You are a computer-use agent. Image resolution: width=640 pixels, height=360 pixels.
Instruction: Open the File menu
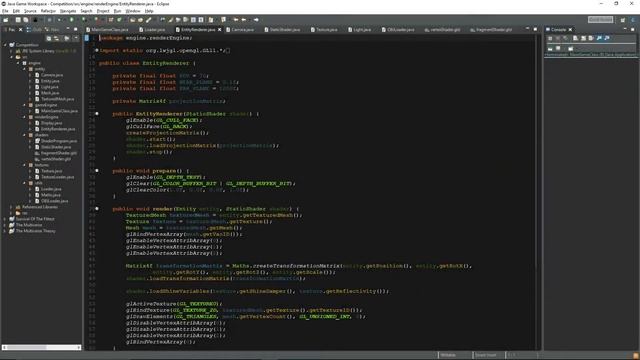click(x=5, y=11)
